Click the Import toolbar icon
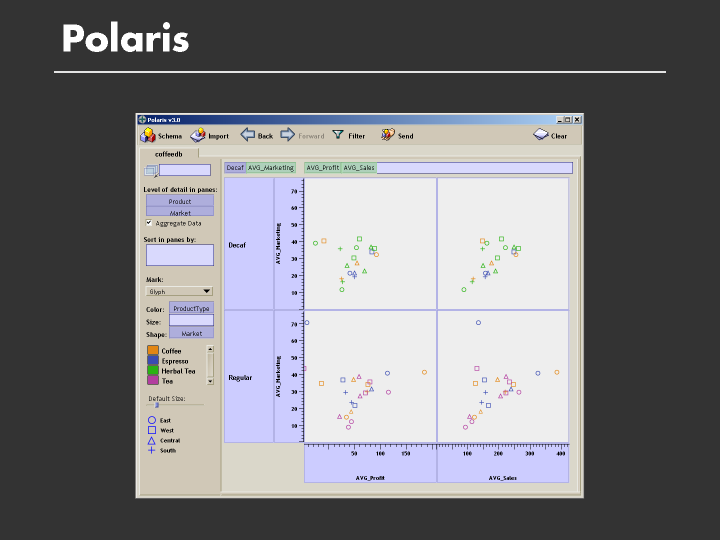The height and width of the screenshot is (540, 720). coord(198,135)
